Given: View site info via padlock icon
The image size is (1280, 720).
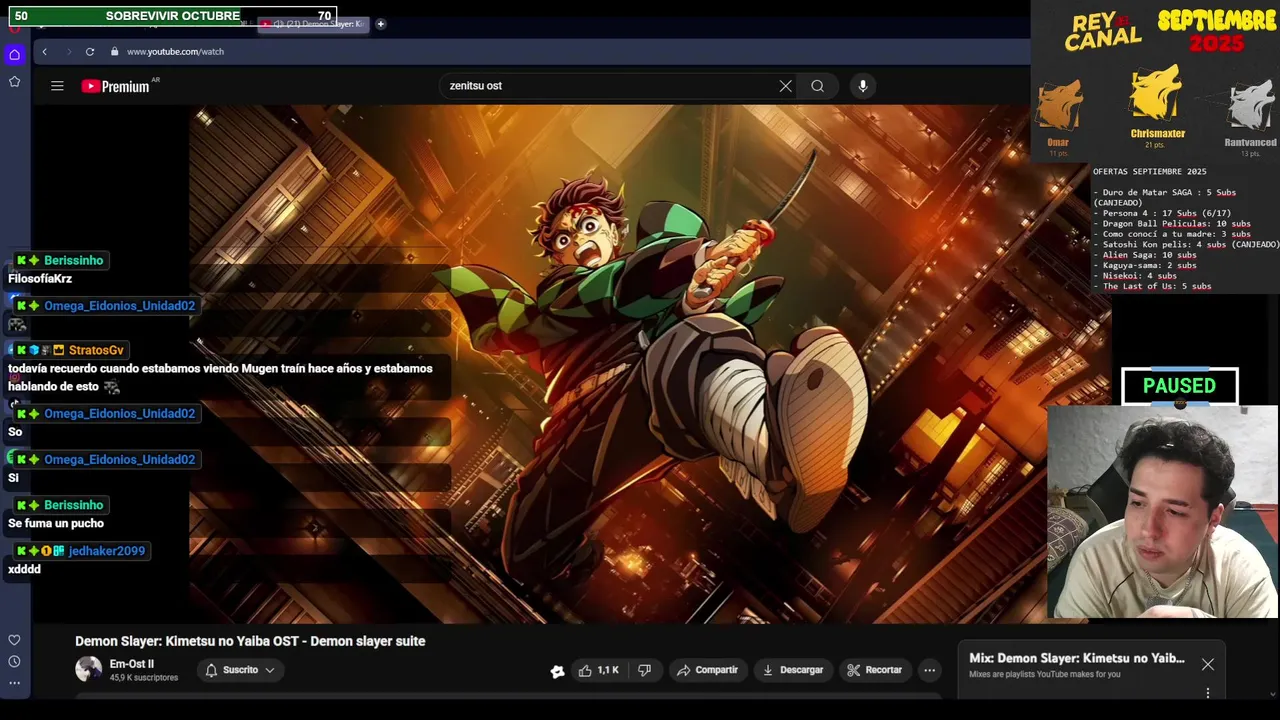Looking at the screenshot, I should [x=115, y=51].
